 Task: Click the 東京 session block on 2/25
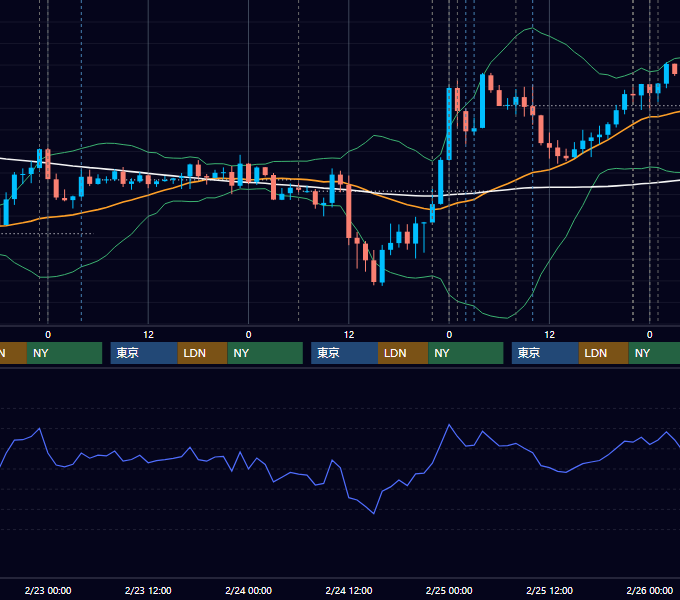pos(546,353)
